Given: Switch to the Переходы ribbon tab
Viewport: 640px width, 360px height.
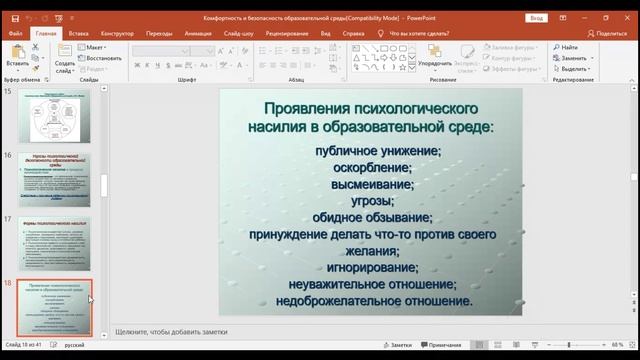Looking at the screenshot, I should pyautogui.click(x=159, y=33).
